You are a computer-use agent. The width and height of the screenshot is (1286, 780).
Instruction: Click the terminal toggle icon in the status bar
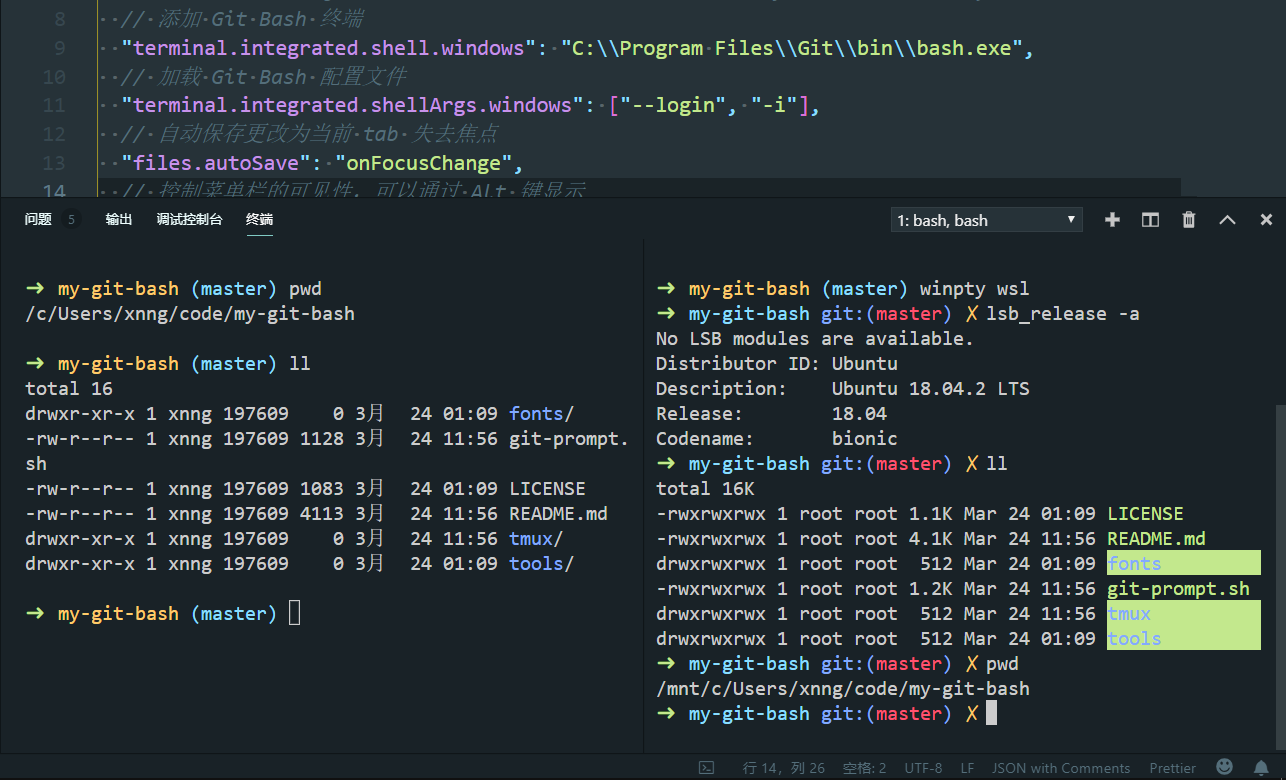[707, 767]
